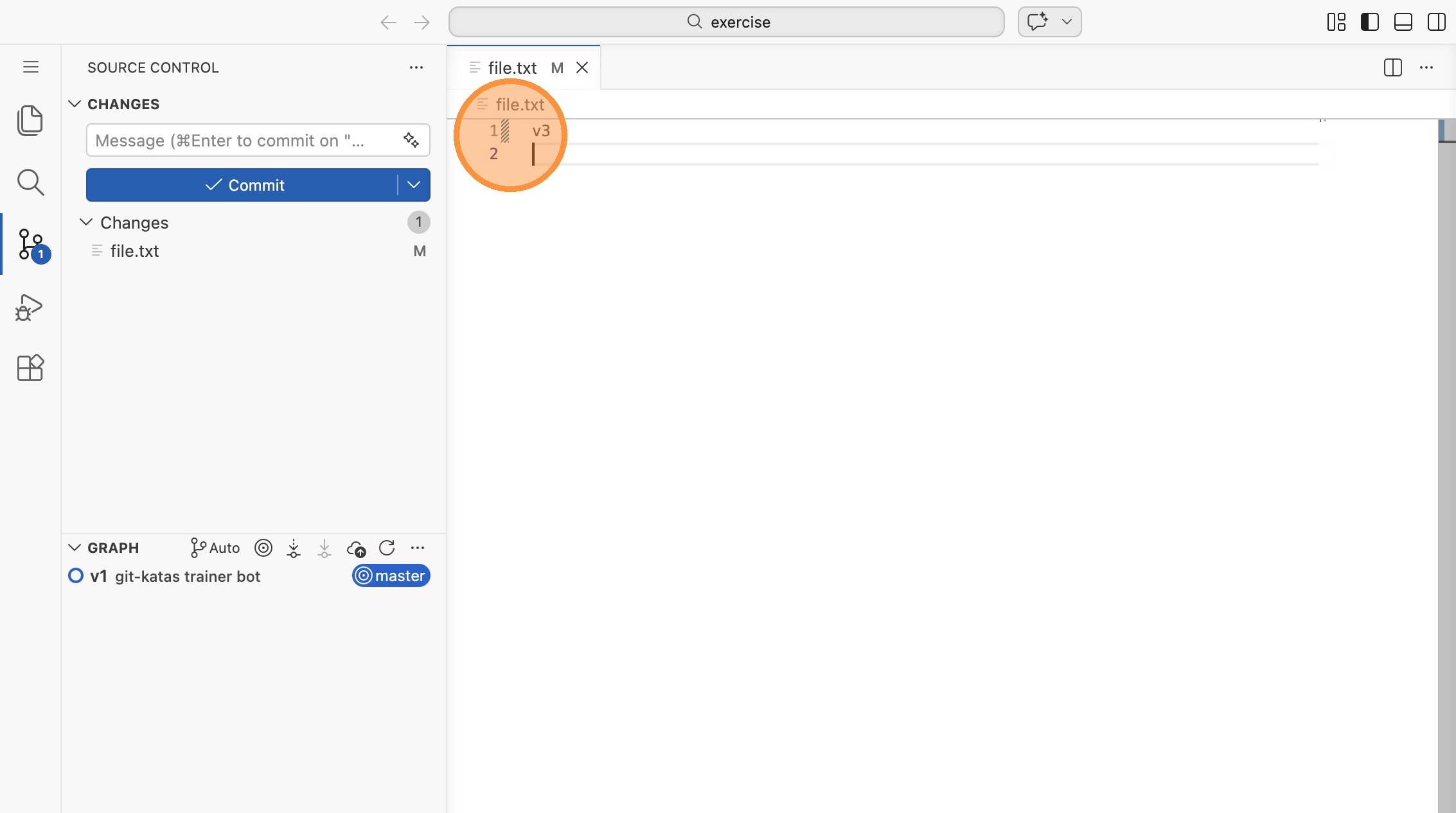
Task: Click the Publish branch cloud icon
Action: (x=356, y=548)
